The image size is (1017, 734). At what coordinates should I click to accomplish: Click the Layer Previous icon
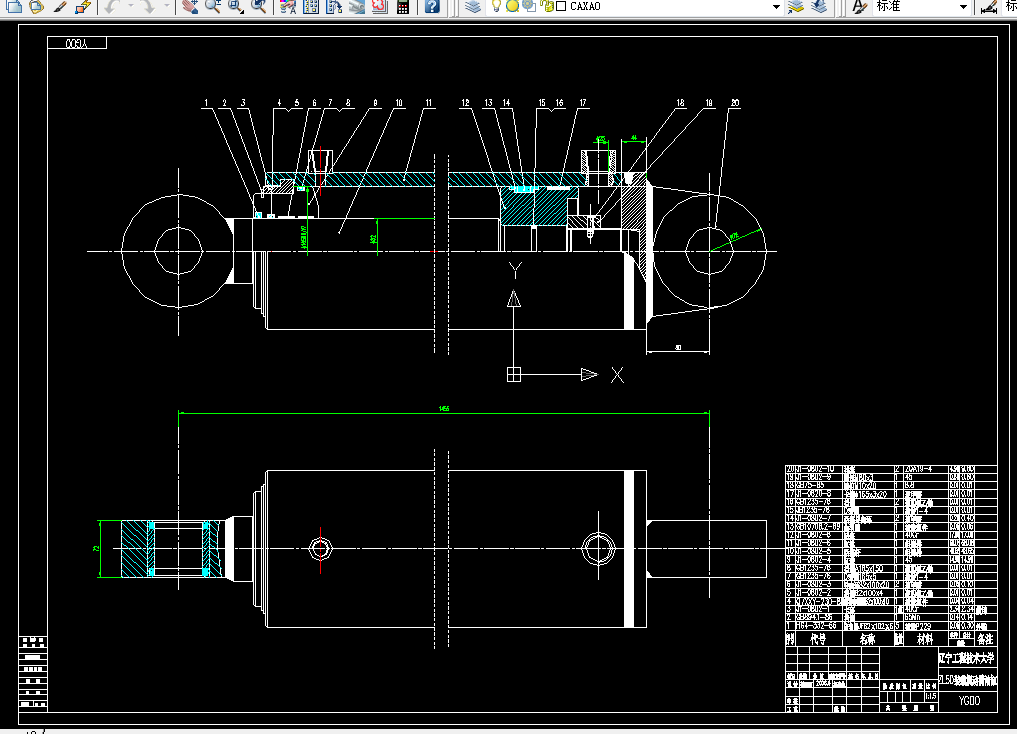pos(819,6)
